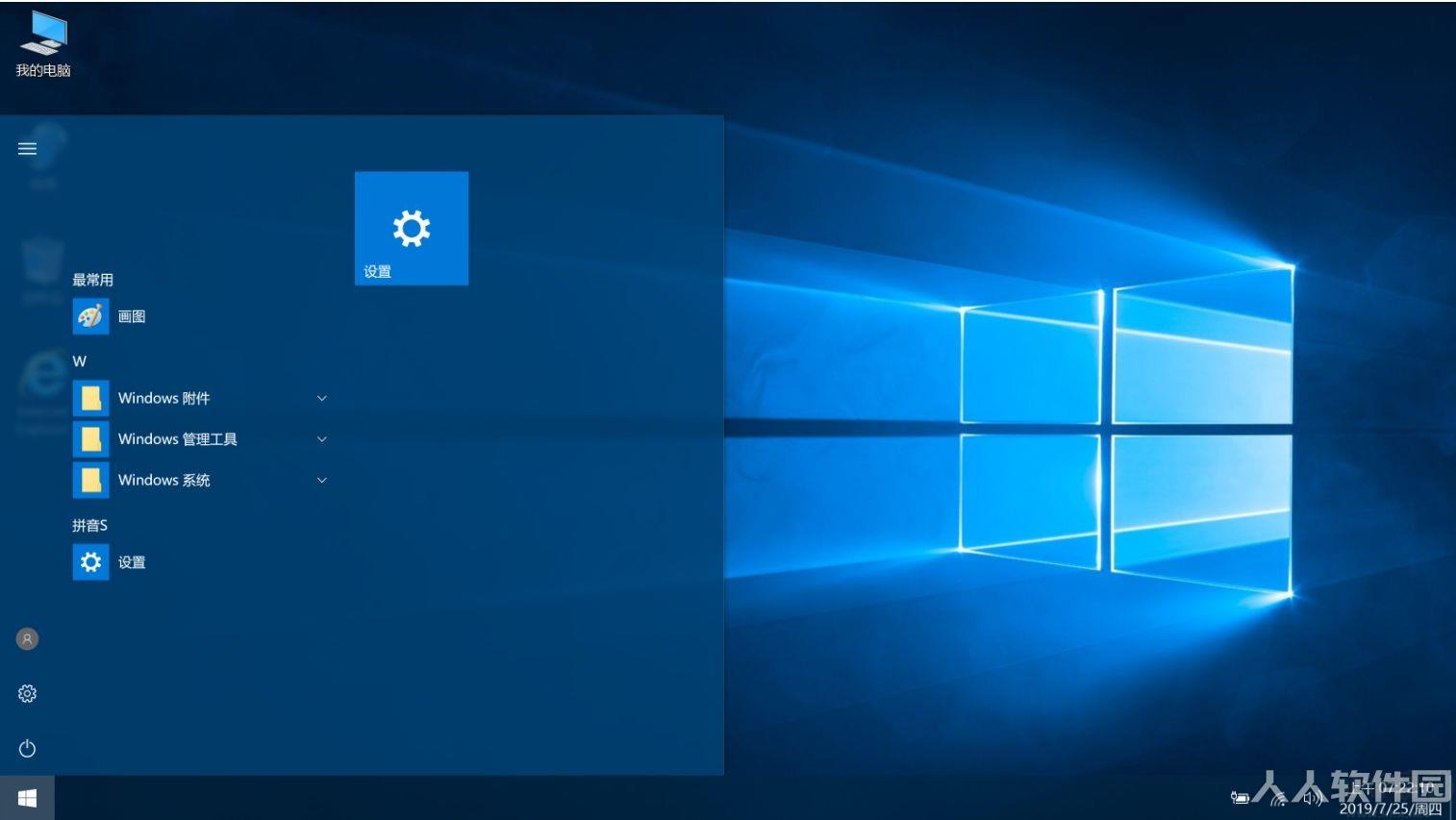The height and width of the screenshot is (820, 1456).
Task: Open the user account icon
Action: coord(27,638)
